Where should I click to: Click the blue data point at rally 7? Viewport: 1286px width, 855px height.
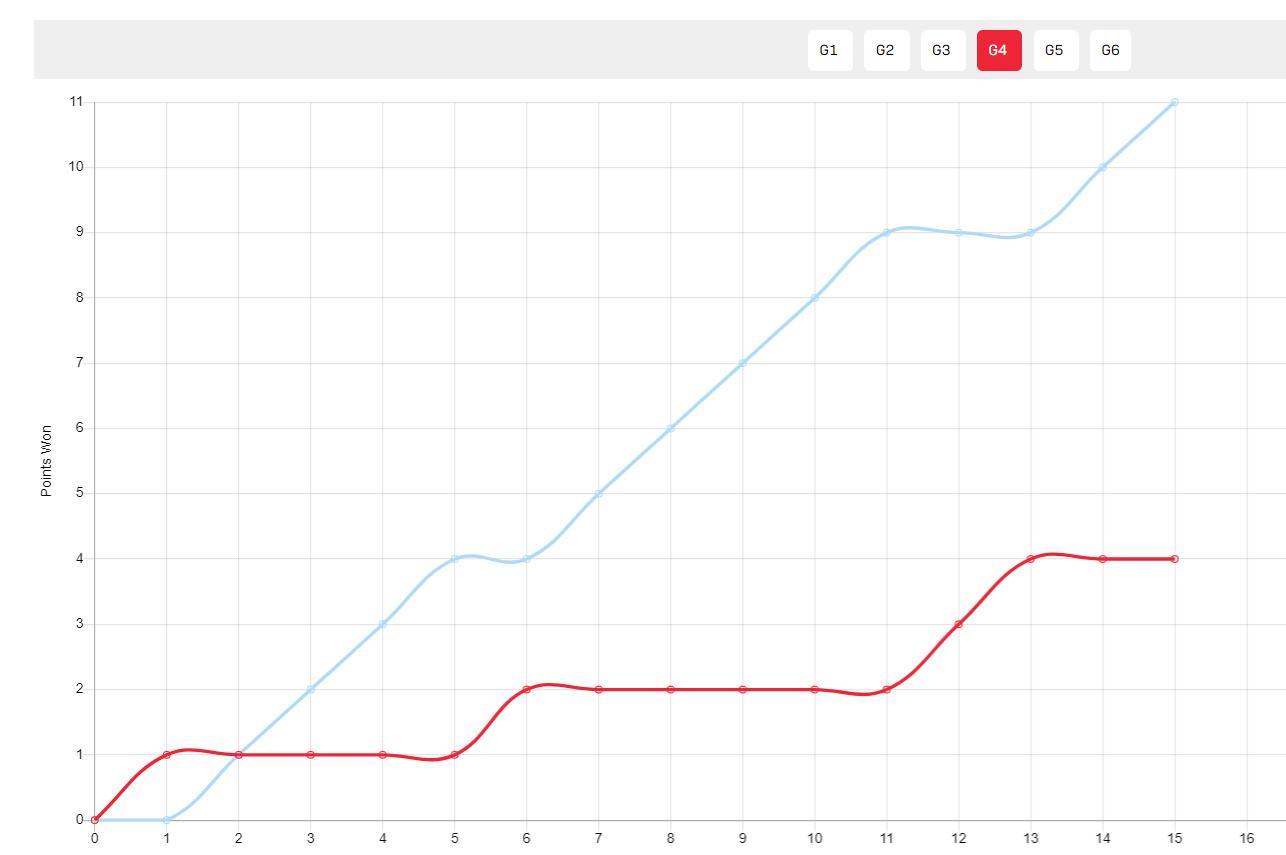[x=599, y=493]
